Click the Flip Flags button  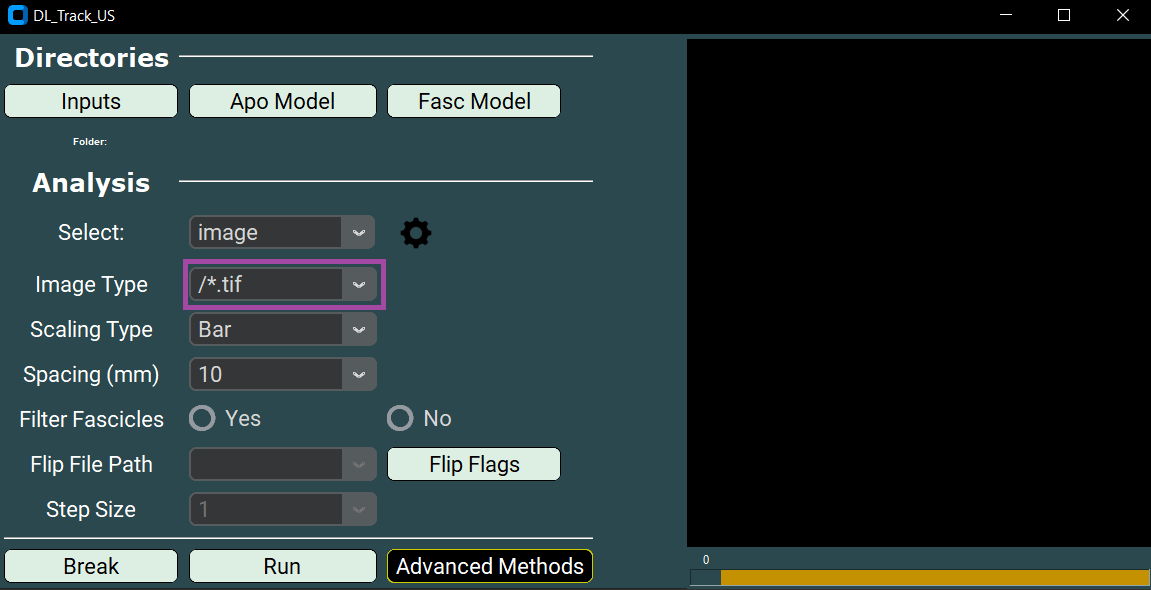pyautogui.click(x=474, y=464)
